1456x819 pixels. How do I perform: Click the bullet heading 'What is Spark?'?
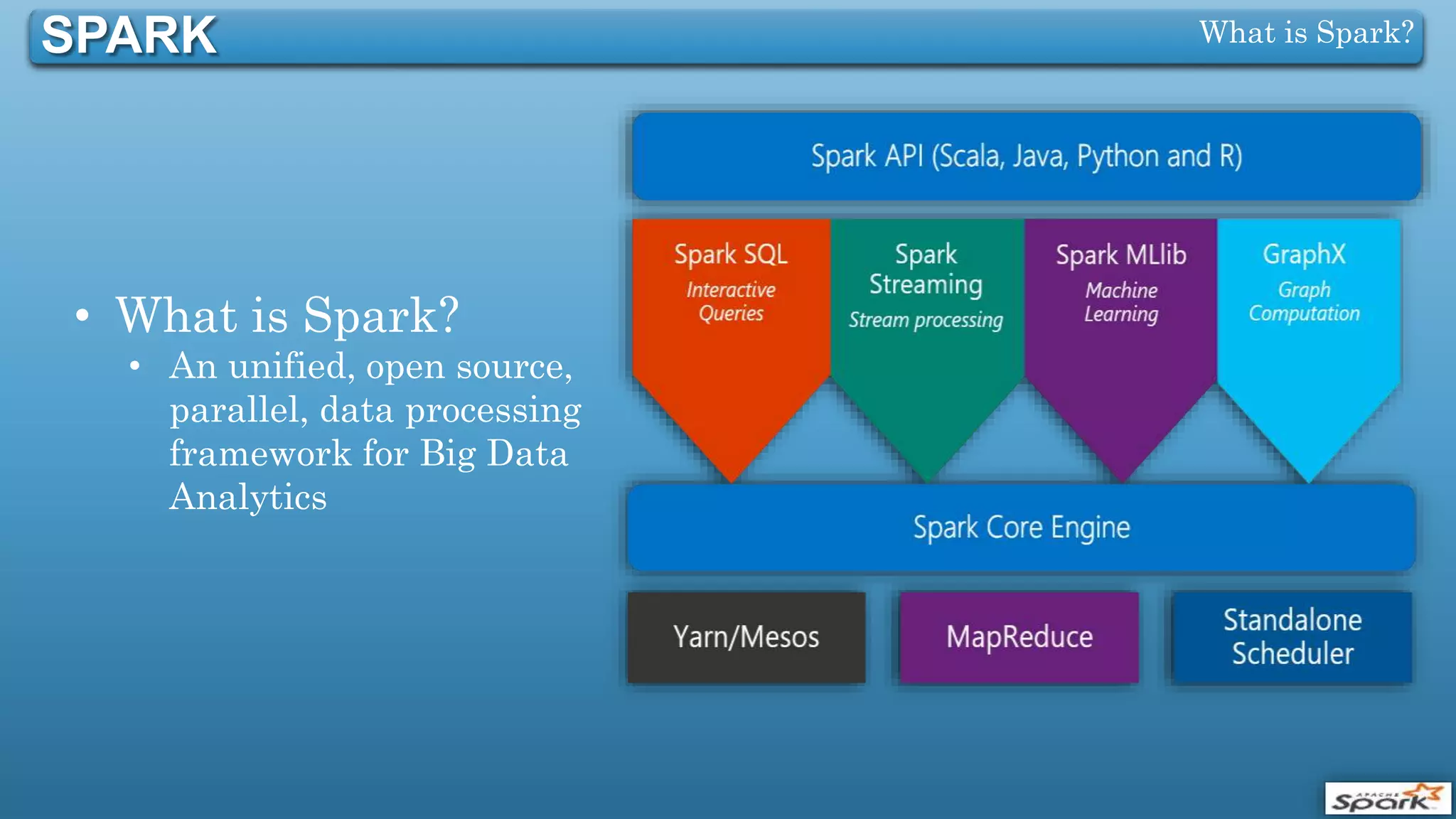(x=287, y=314)
